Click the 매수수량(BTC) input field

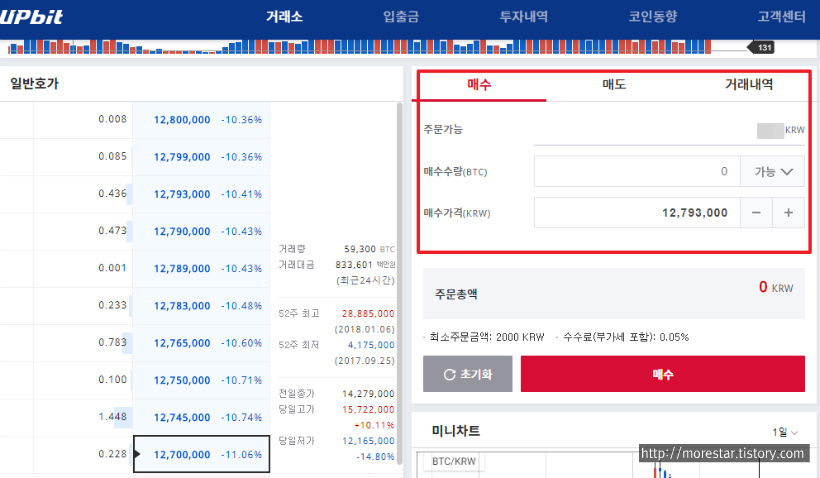coord(637,171)
